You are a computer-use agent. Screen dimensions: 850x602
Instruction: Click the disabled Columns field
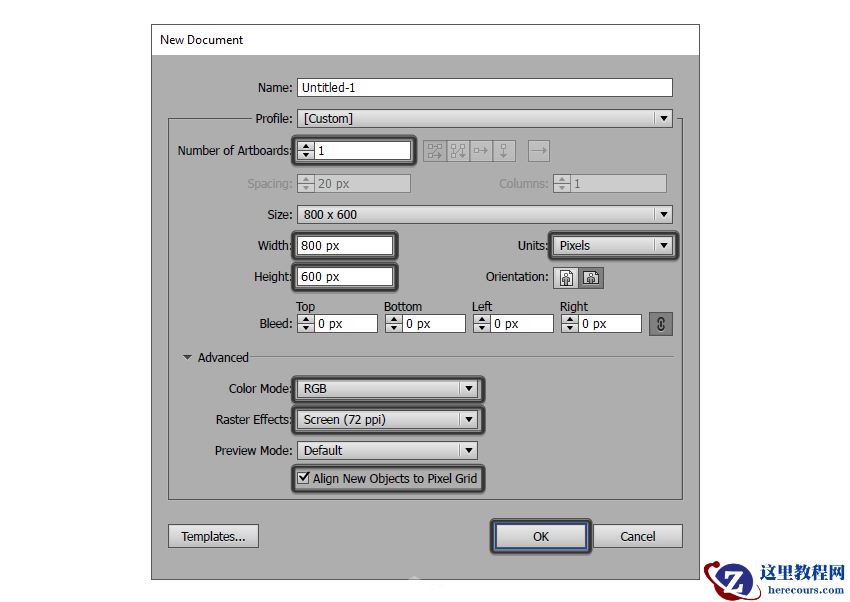[x=619, y=184]
